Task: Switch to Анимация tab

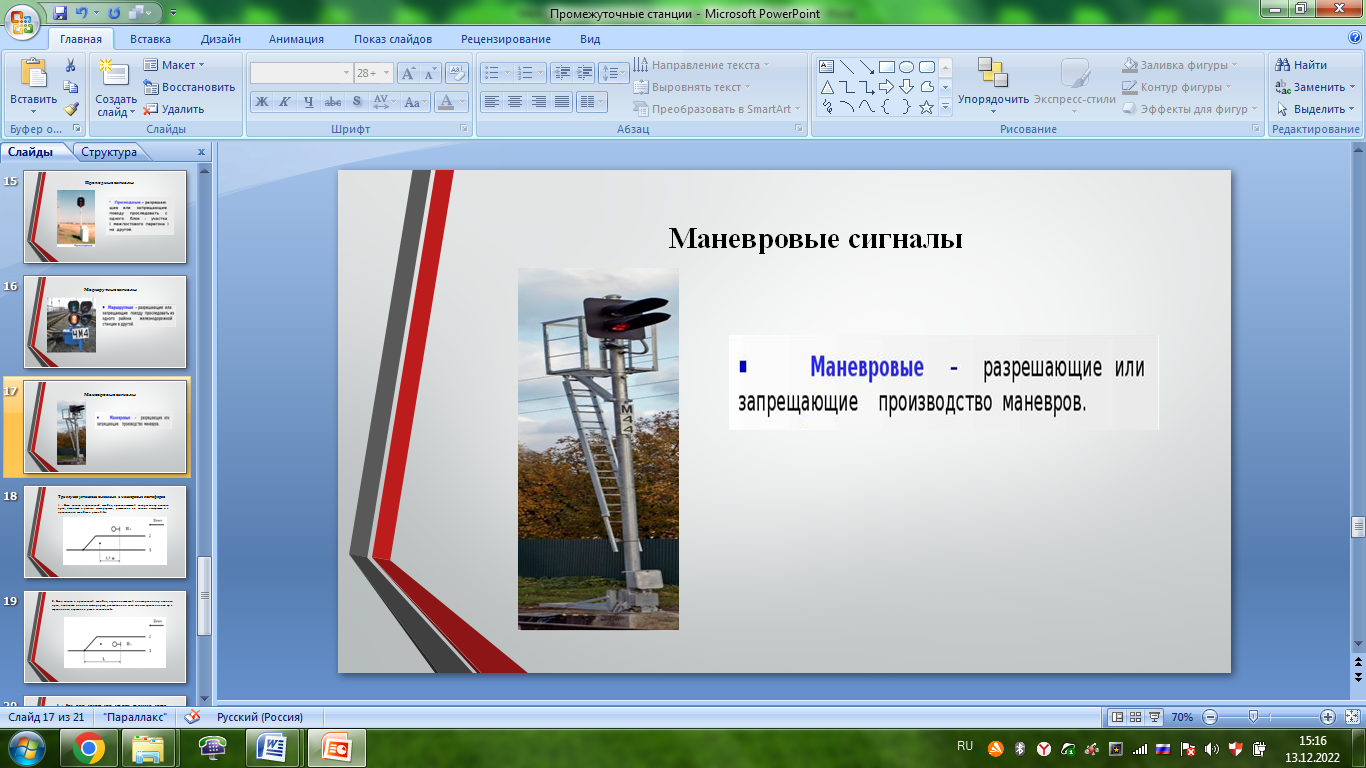Action: pos(296,39)
